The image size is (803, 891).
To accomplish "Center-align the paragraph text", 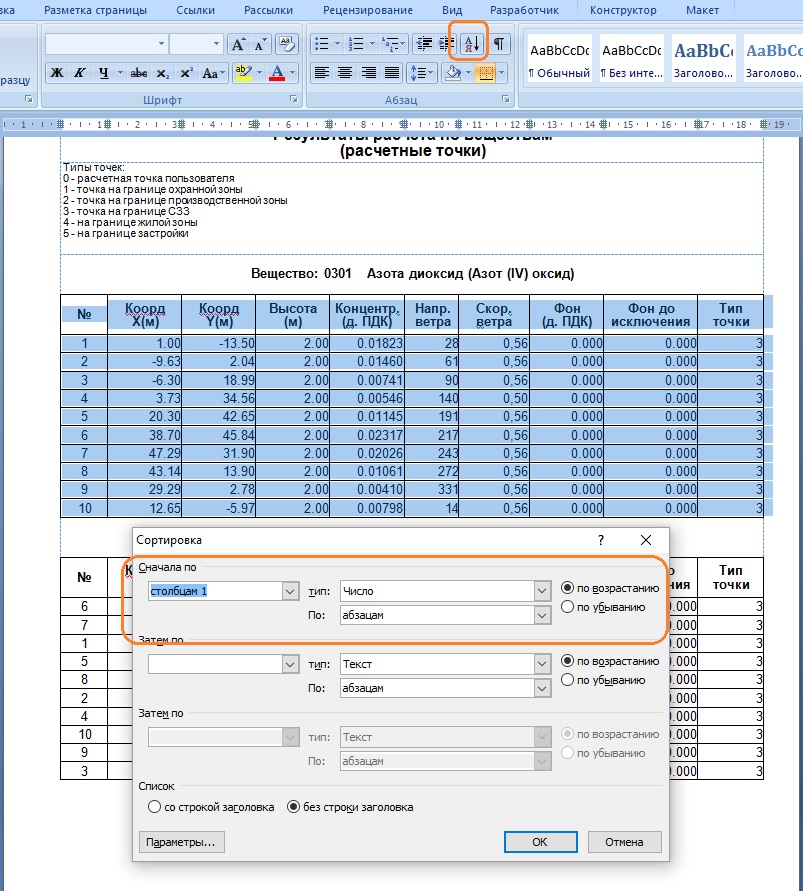I will [345, 73].
